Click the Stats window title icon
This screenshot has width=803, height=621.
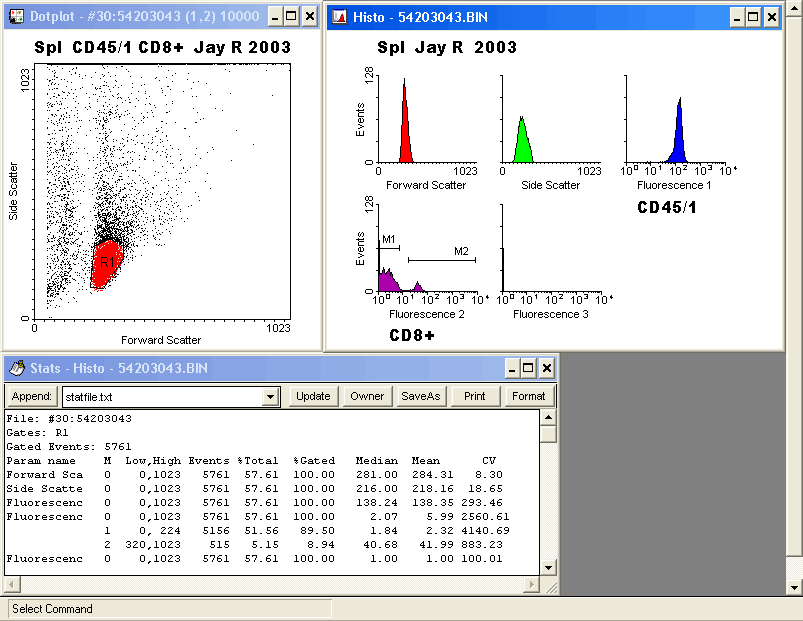[x=16, y=368]
